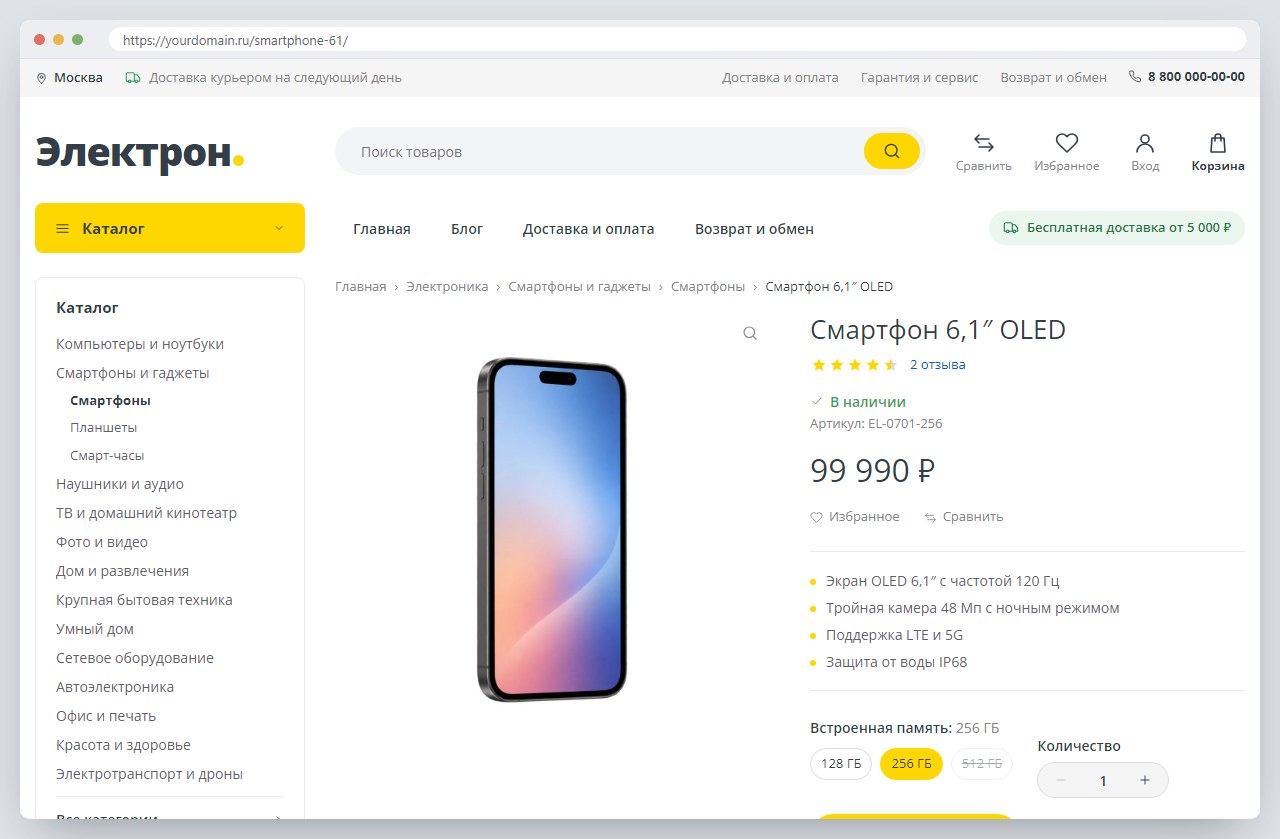Select the 256 ГБ memory option
The height and width of the screenshot is (839, 1280).
[911, 764]
